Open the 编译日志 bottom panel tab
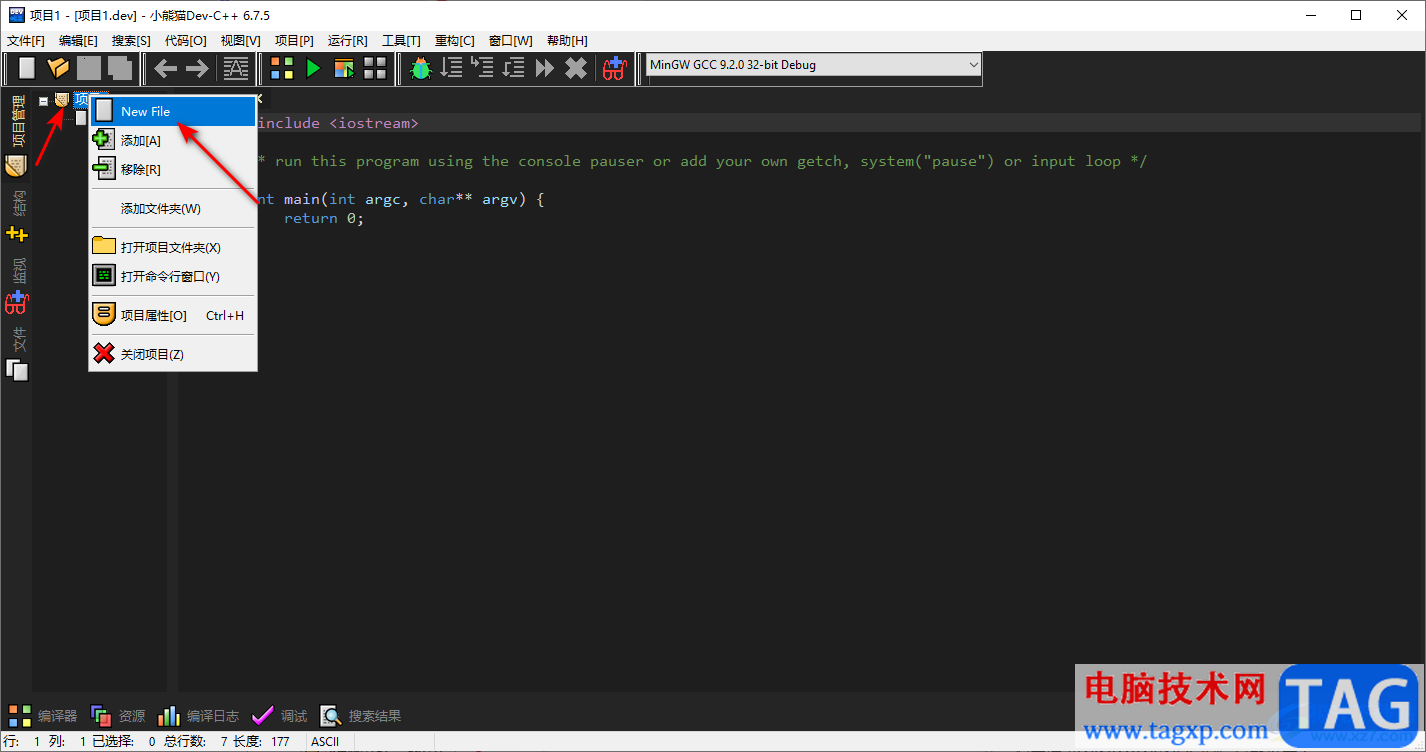1426x752 pixels. point(199,716)
